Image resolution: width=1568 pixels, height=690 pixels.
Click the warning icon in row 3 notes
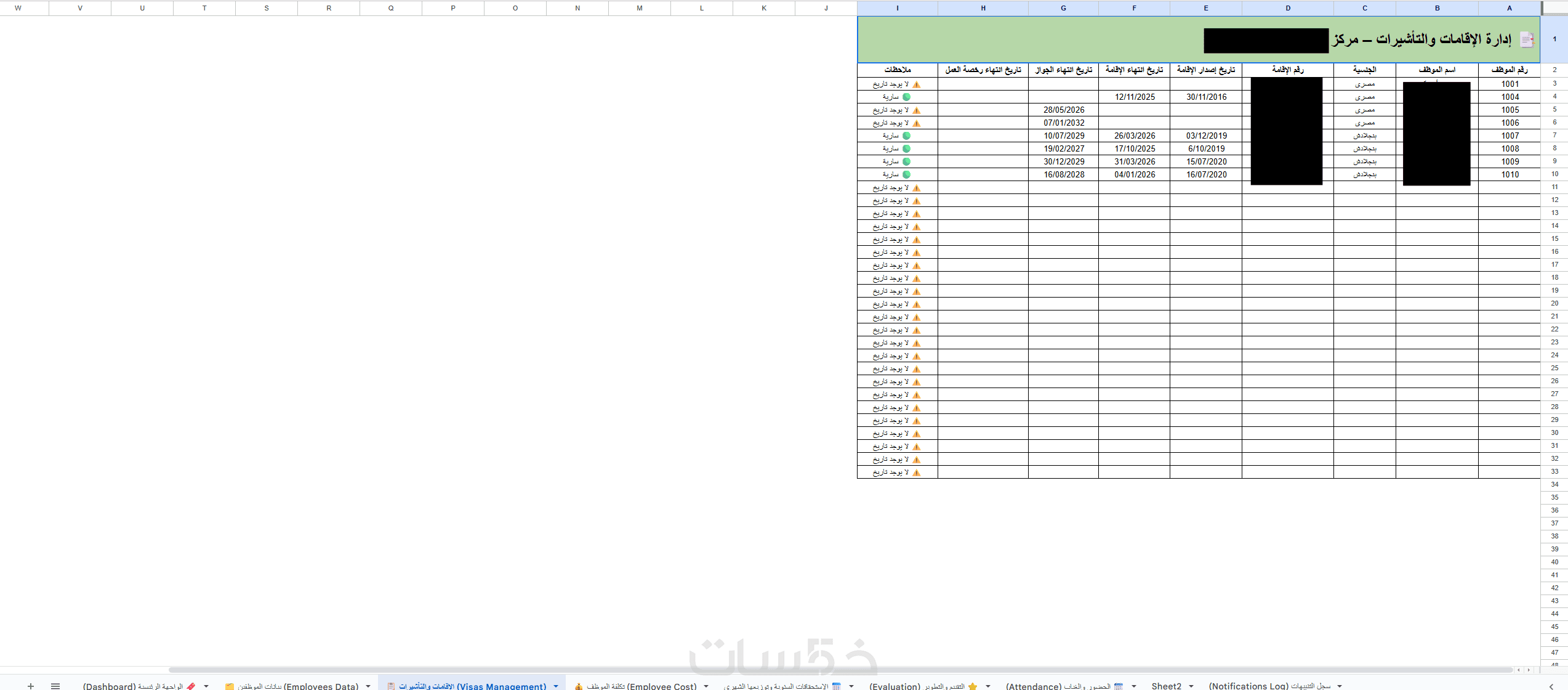click(916, 84)
